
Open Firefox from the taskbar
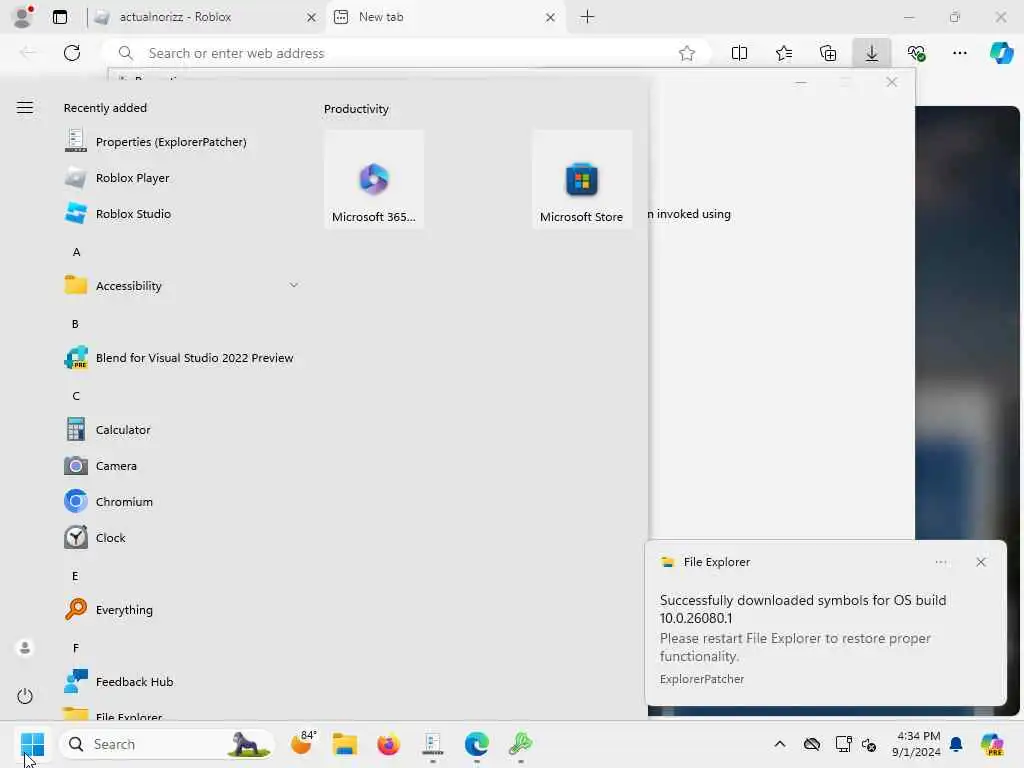coord(389,744)
